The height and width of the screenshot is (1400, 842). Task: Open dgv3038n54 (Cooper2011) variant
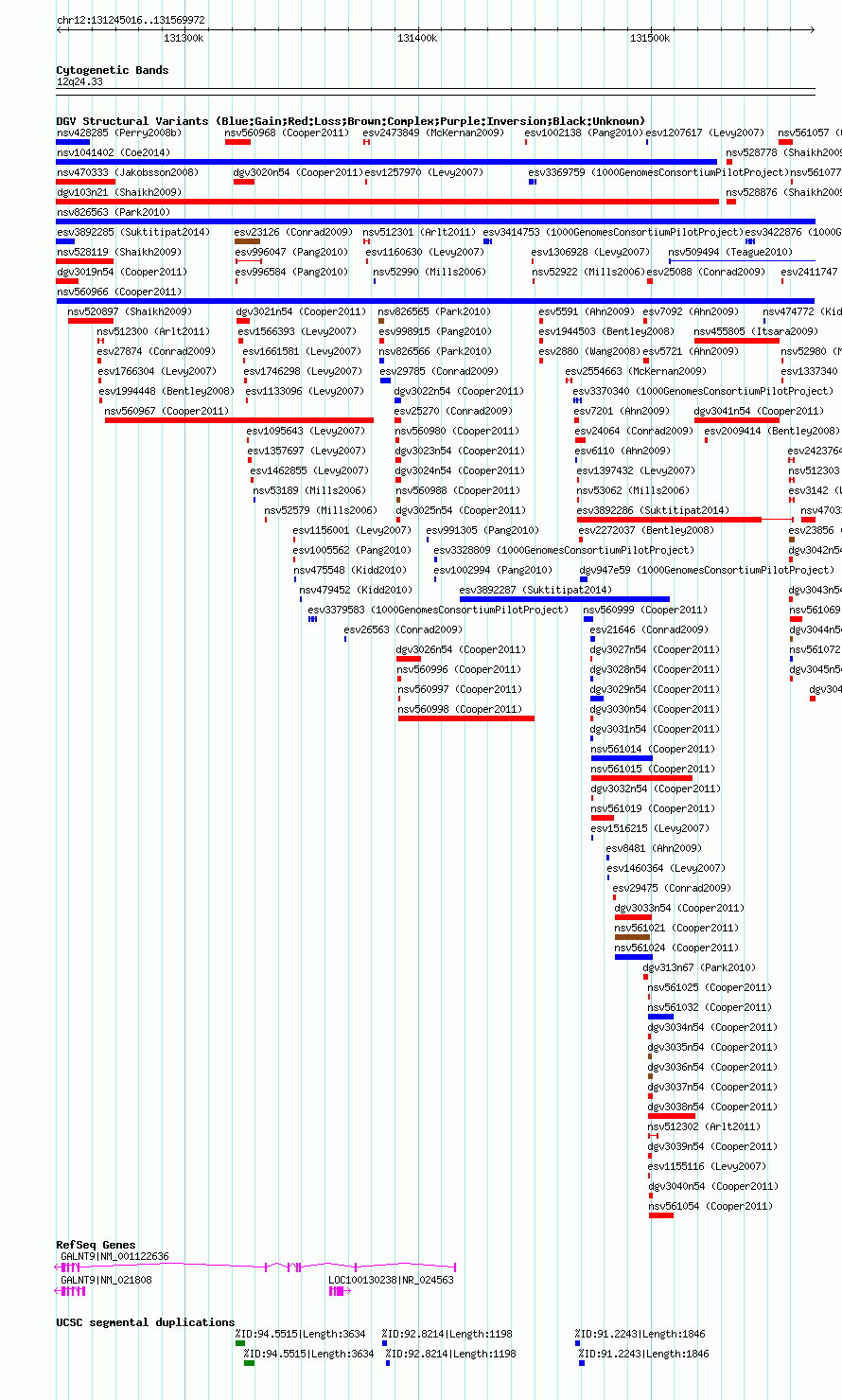pyautogui.click(x=712, y=1108)
